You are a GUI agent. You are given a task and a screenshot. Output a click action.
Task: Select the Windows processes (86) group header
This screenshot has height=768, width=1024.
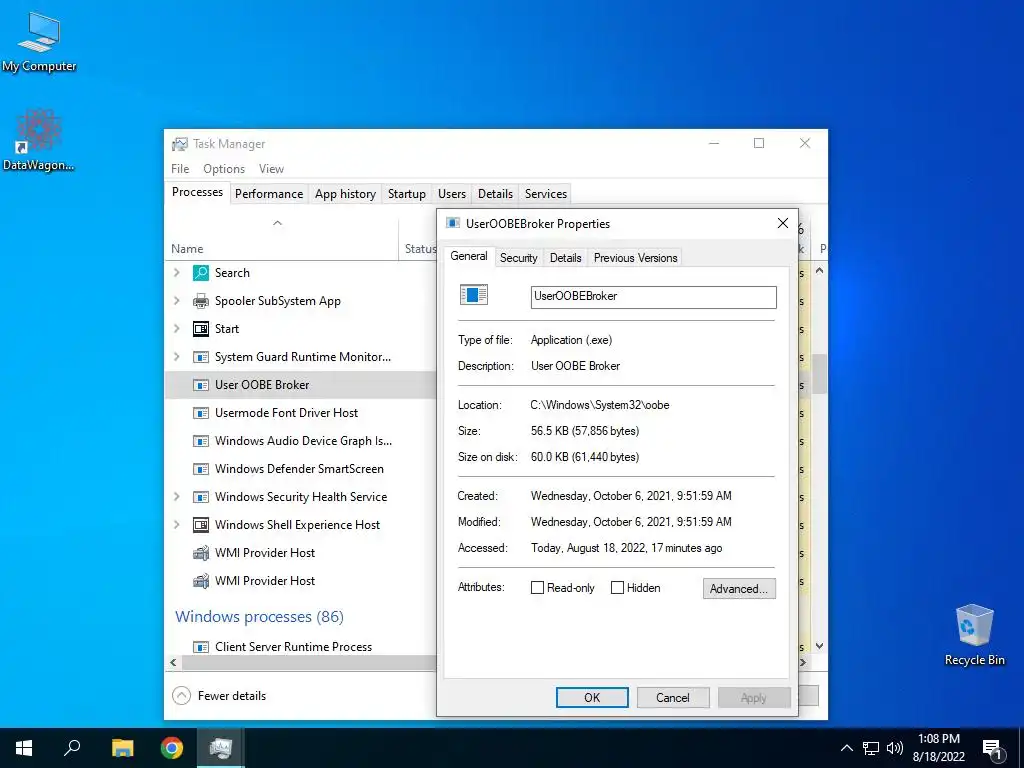259,616
